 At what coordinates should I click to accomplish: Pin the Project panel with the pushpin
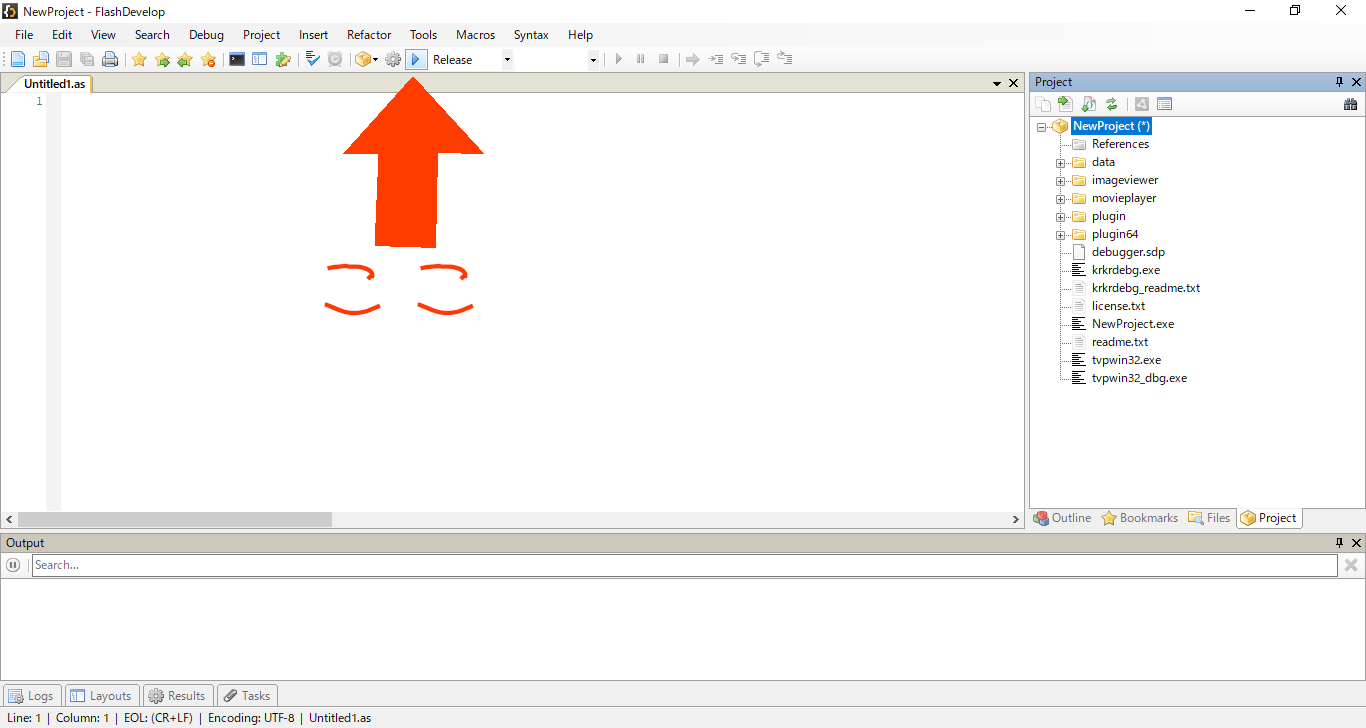(1340, 82)
